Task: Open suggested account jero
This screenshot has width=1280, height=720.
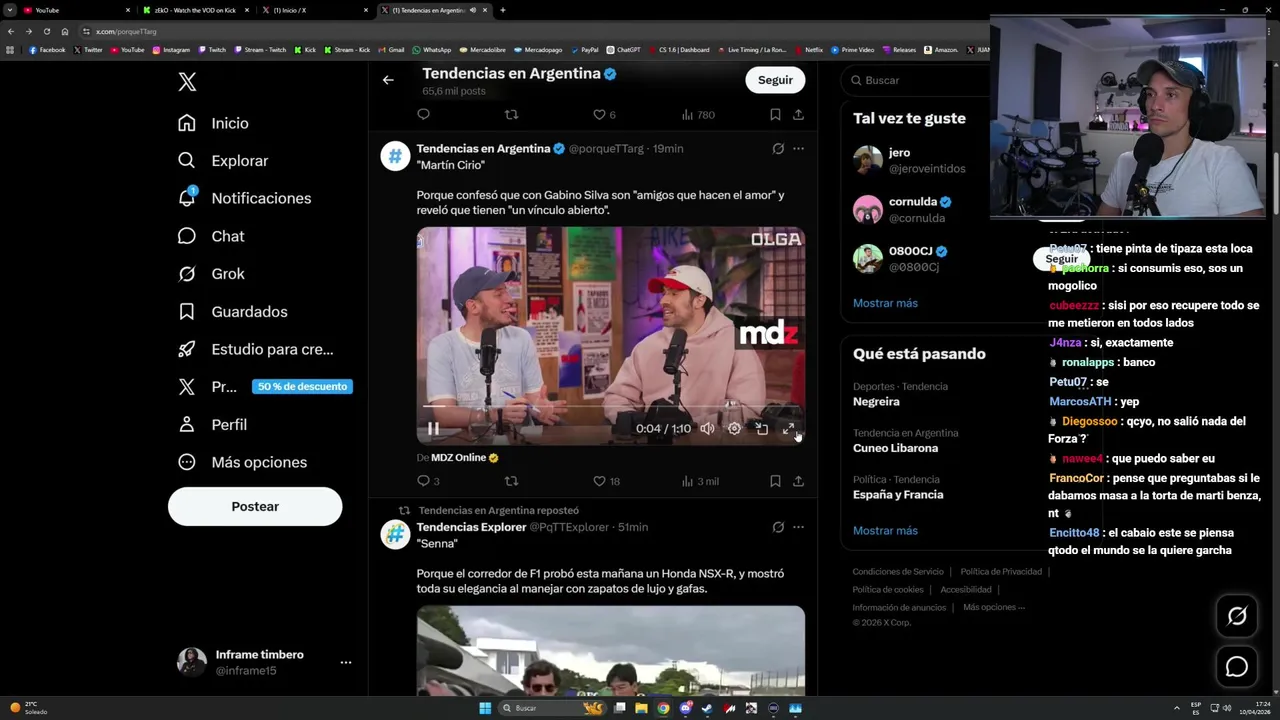Action: click(x=868, y=160)
